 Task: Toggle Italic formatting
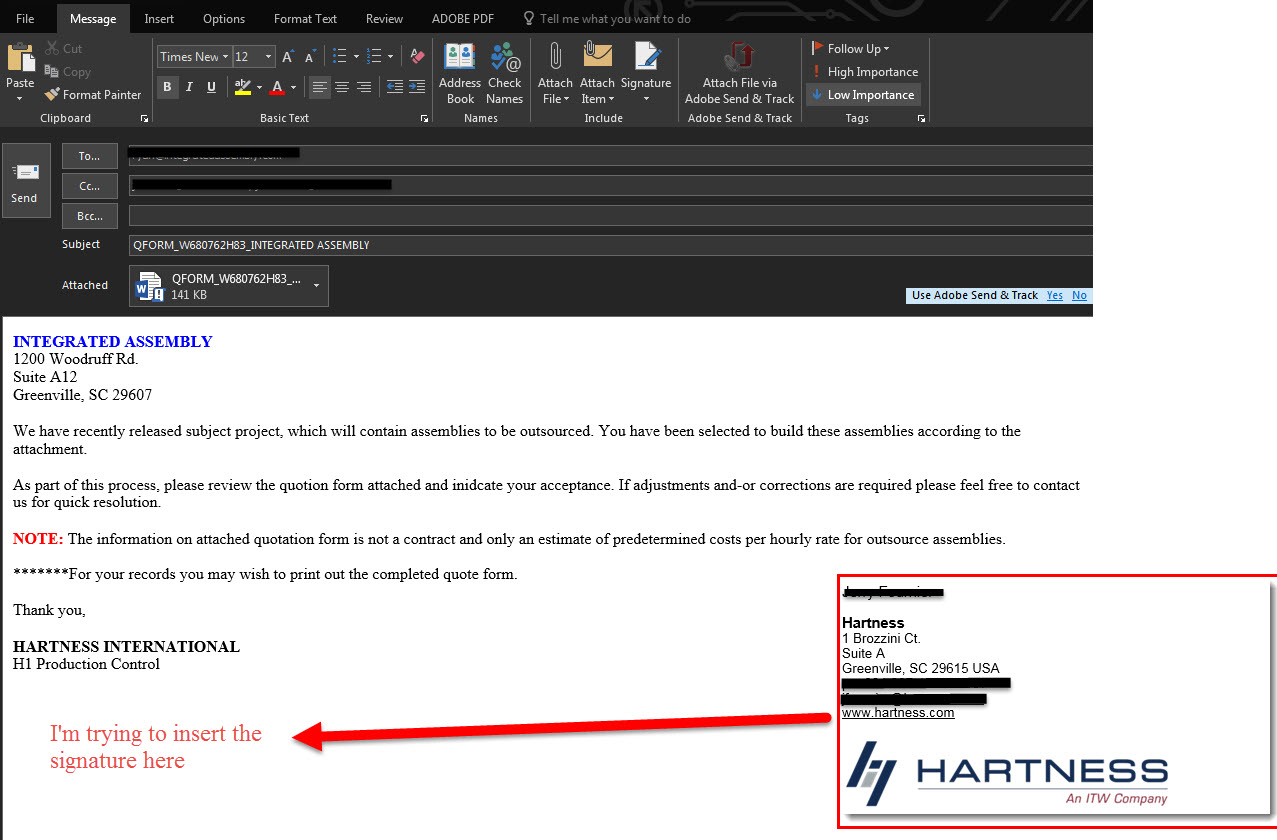point(189,87)
